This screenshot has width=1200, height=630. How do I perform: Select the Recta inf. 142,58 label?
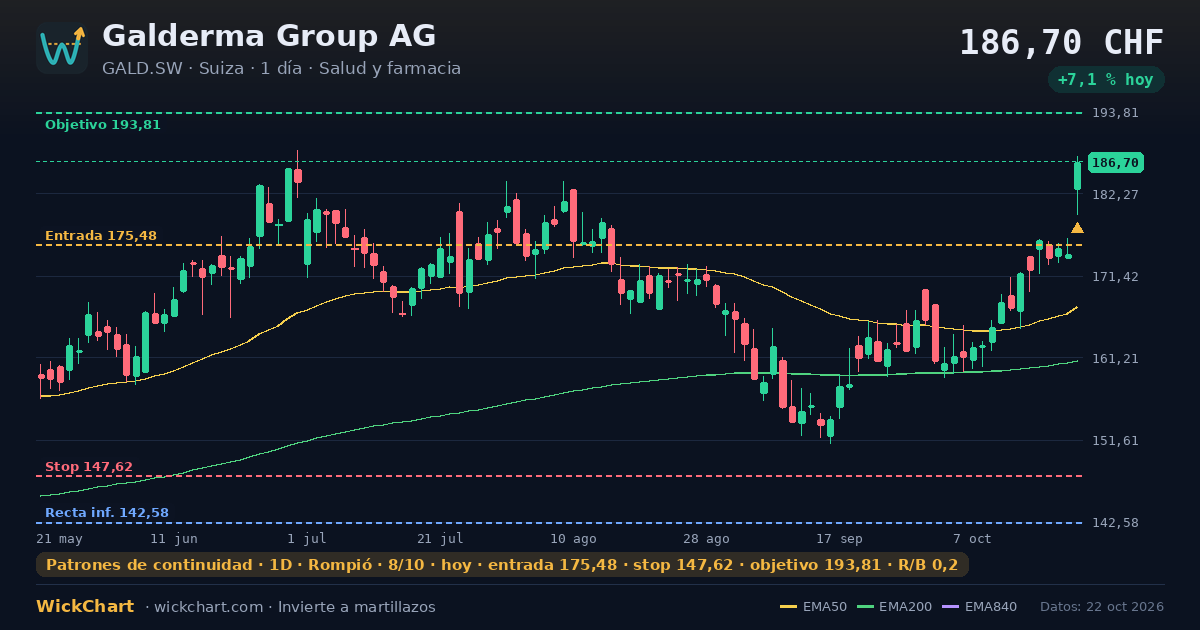(107, 513)
